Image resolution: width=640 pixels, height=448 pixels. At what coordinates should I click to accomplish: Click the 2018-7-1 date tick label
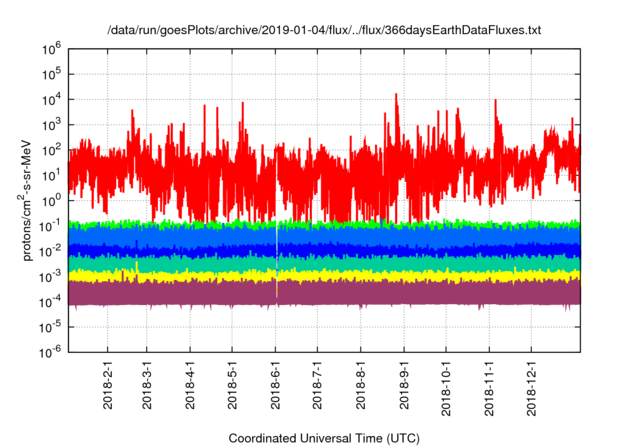point(317,385)
